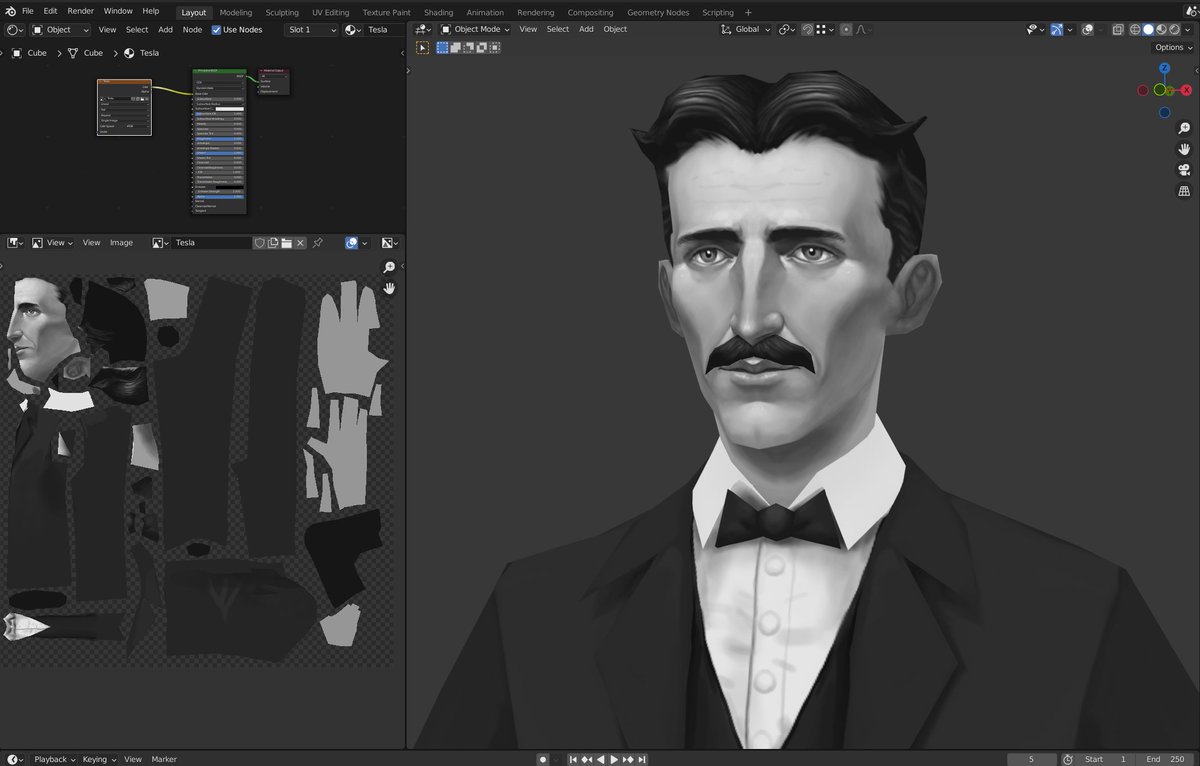This screenshot has height=766, width=1200.
Task: Click the Tesla breadcrumb in node editor
Action: point(141,53)
